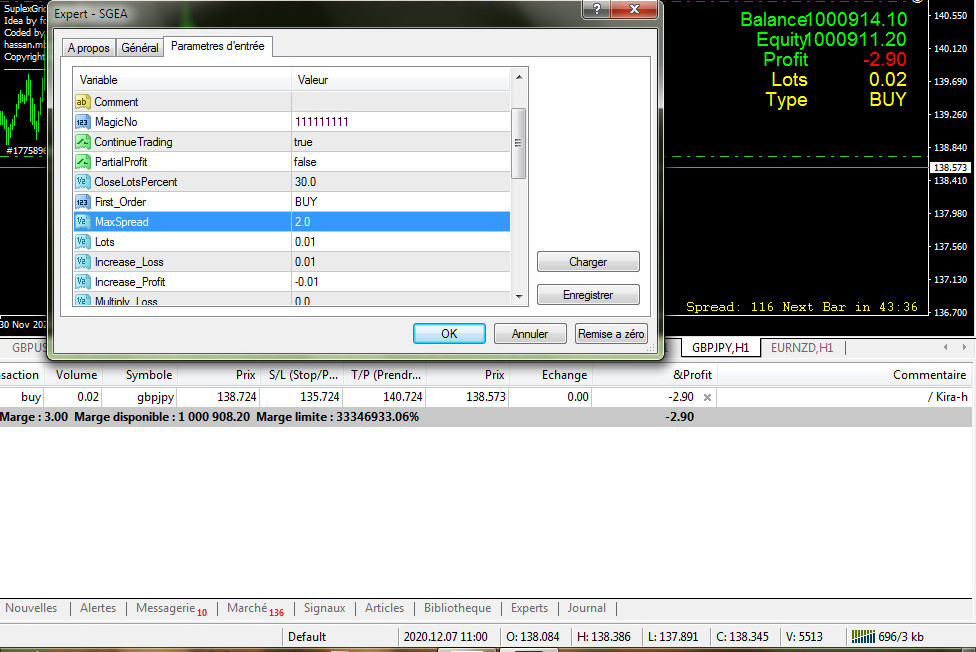Click the dialog help question mark button

[x=596, y=10]
